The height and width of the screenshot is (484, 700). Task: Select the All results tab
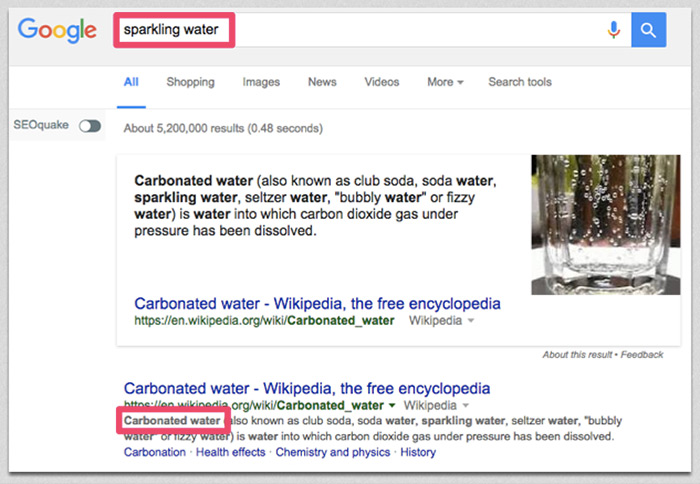[x=131, y=82]
